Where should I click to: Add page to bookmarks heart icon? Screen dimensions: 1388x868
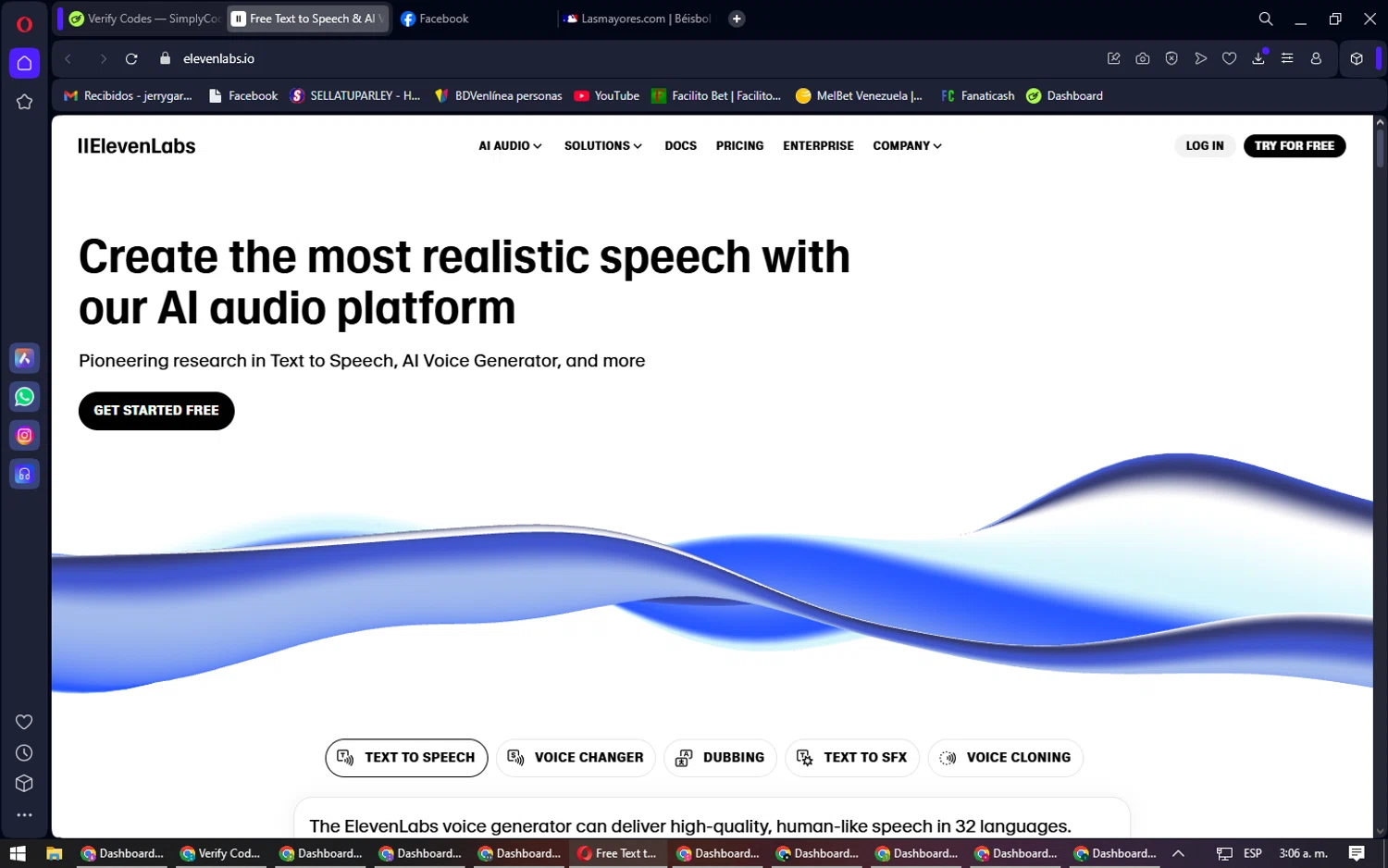click(1229, 58)
